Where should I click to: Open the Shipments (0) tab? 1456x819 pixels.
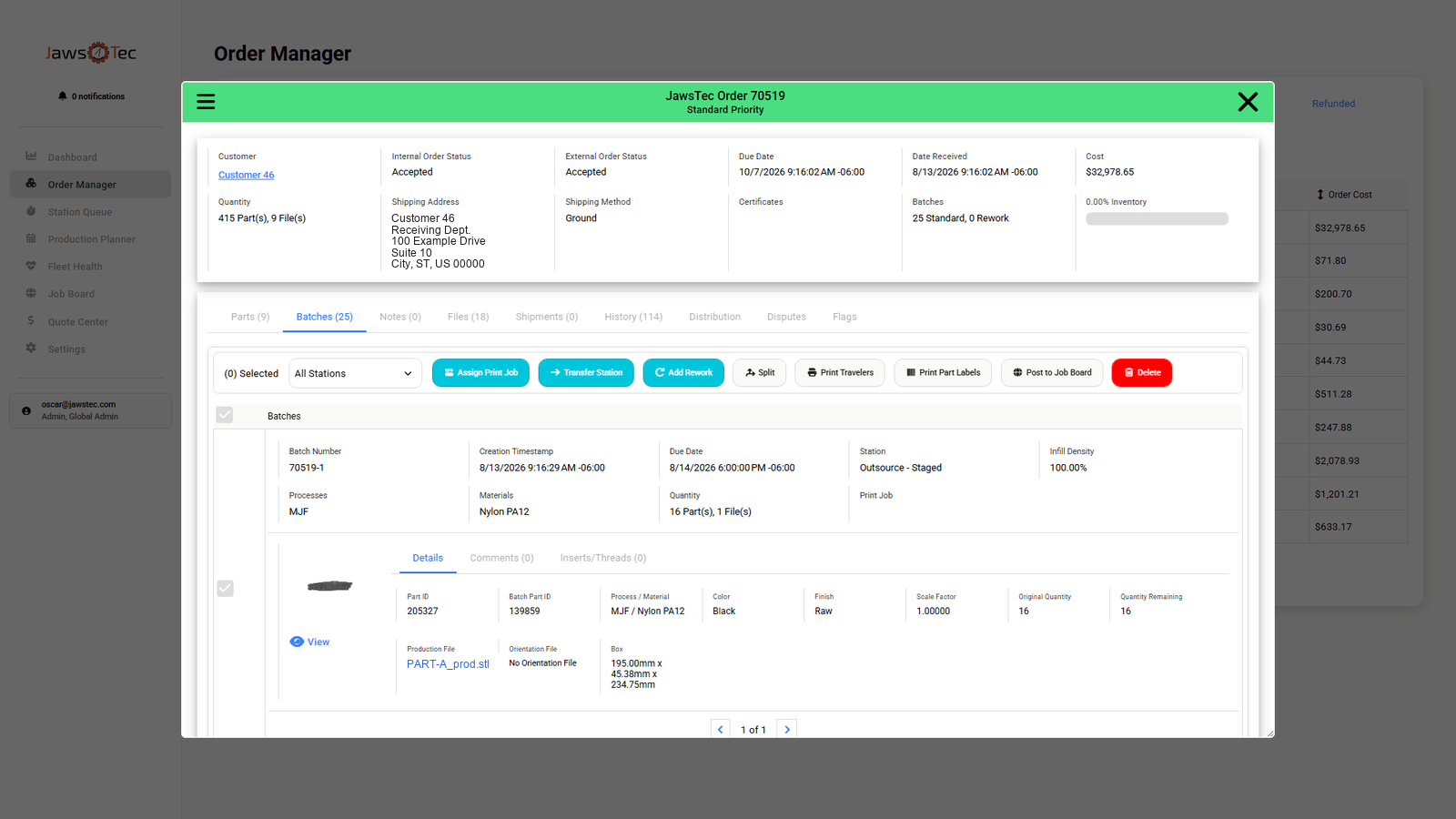coord(547,317)
